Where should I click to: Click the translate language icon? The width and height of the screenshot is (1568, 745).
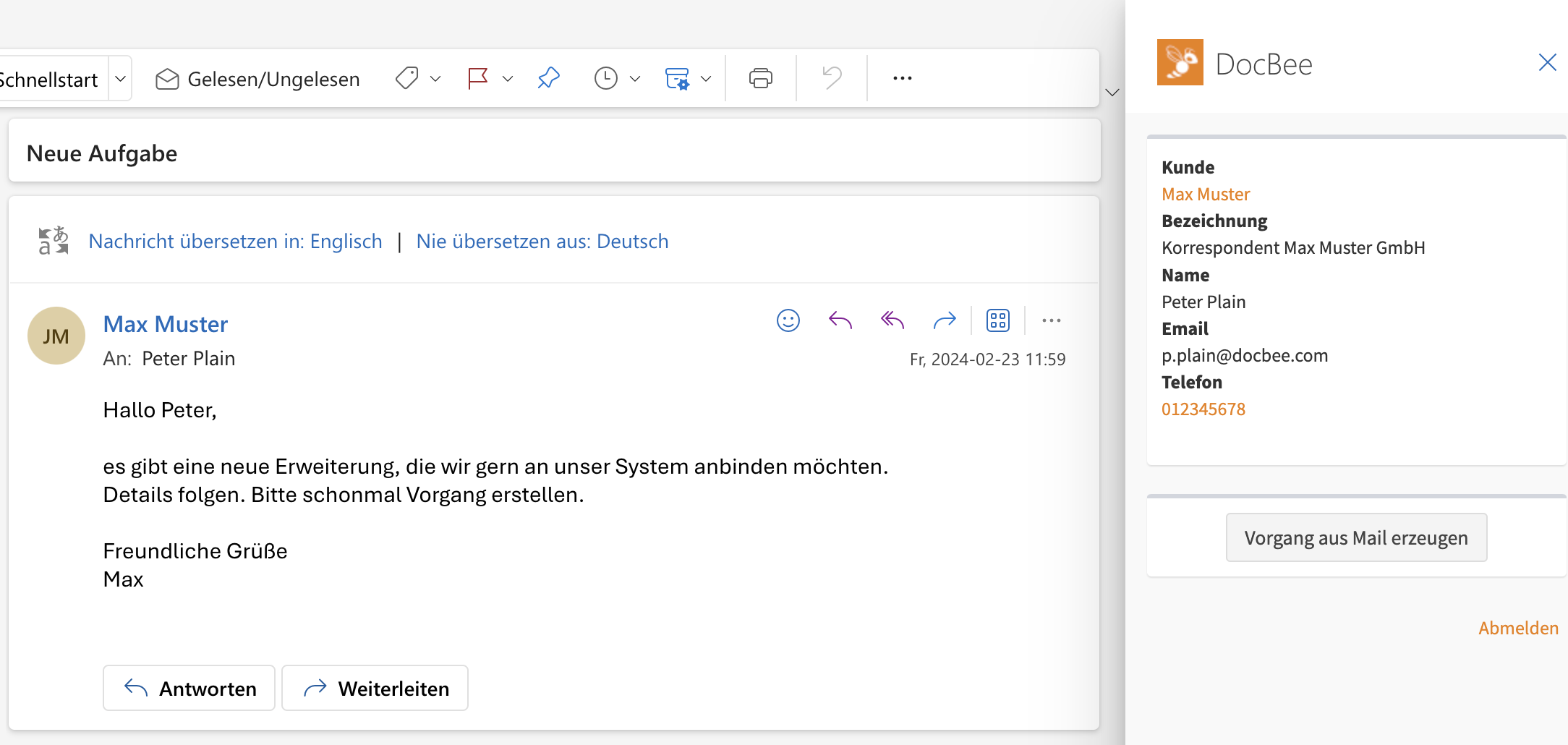pos(54,241)
